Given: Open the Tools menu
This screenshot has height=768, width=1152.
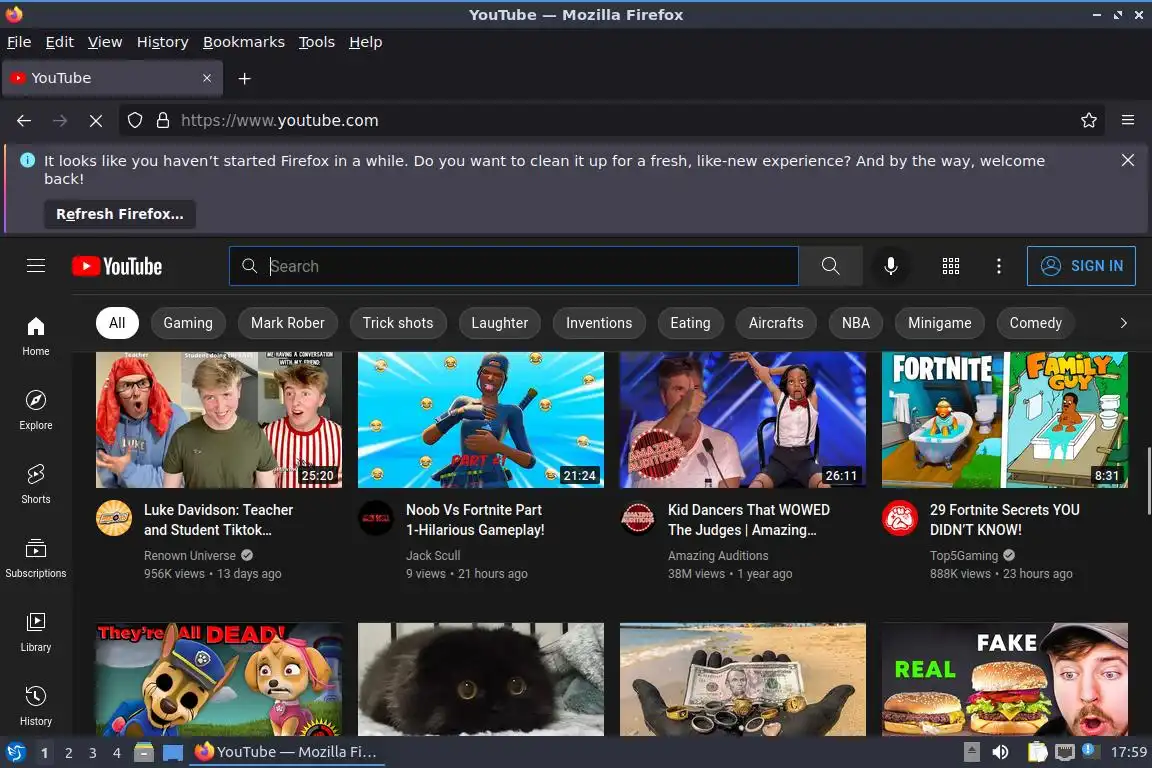Looking at the screenshot, I should (x=317, y=42).
